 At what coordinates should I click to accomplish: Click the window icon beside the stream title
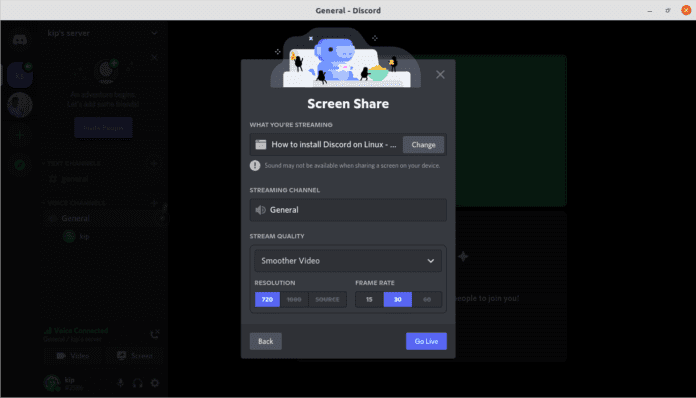[261, 145]
